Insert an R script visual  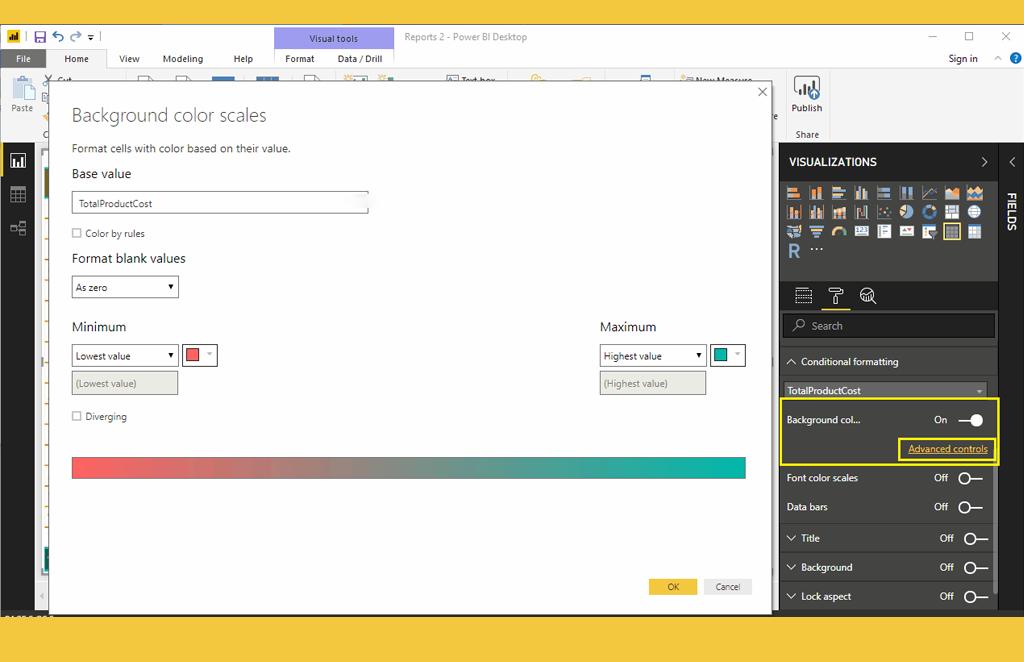pos(794,251)
